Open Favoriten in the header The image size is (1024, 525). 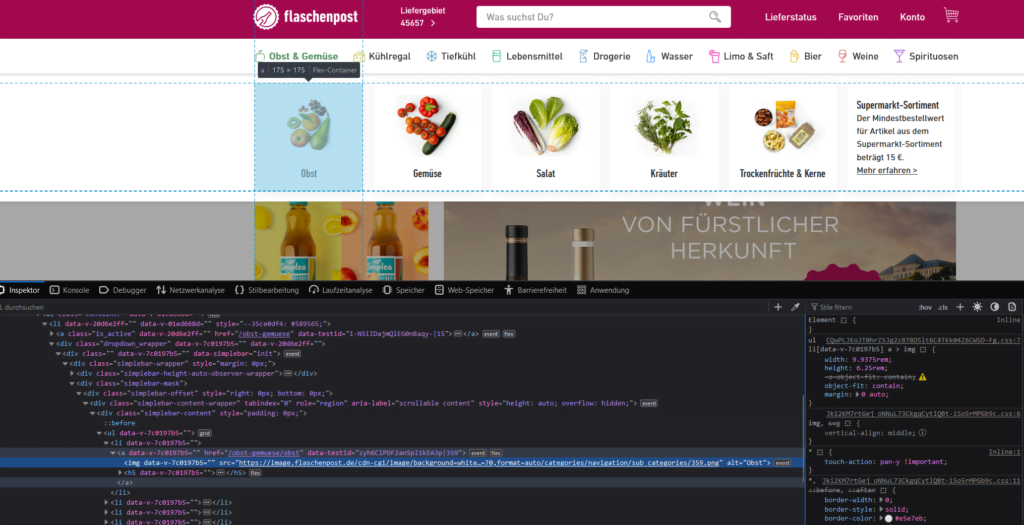(x=858, y=17)
